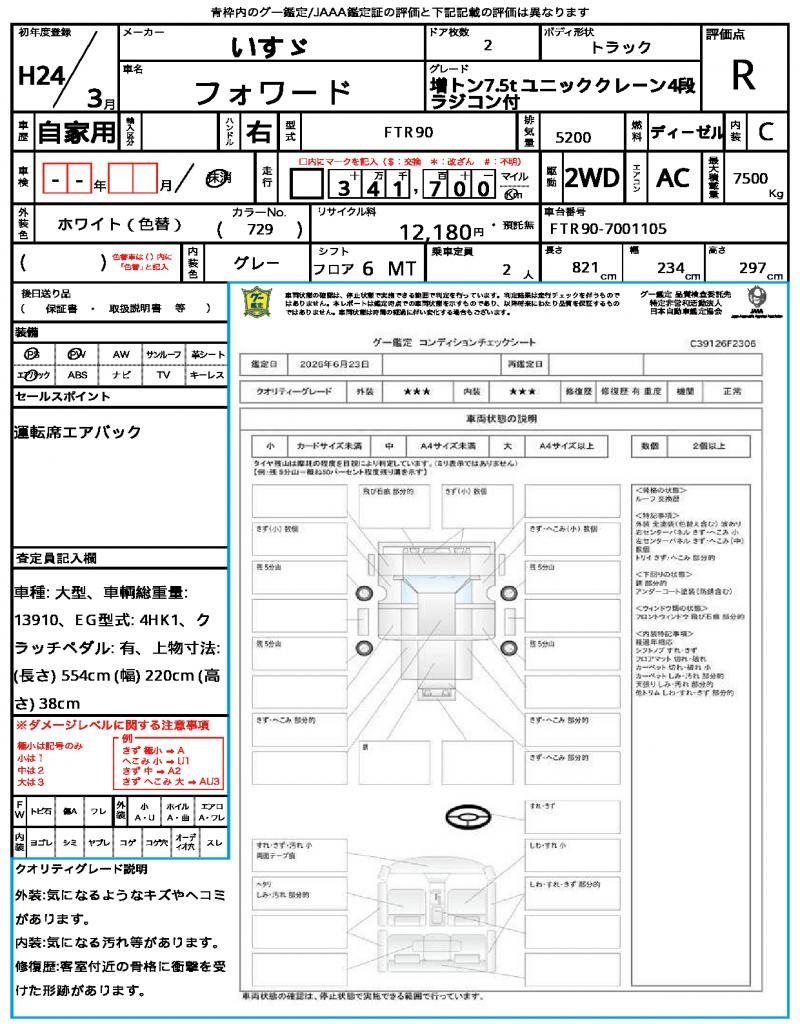Click the door count value 2

488,45
